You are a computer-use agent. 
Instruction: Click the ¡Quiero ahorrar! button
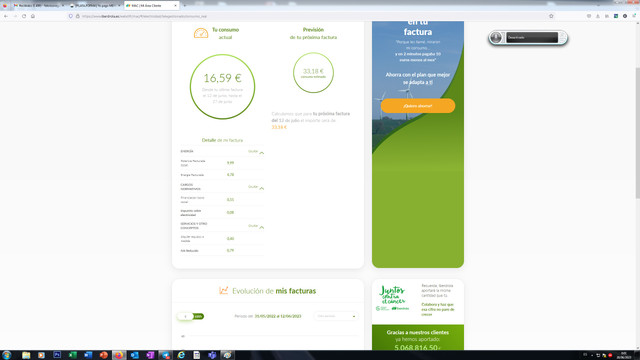418,106
